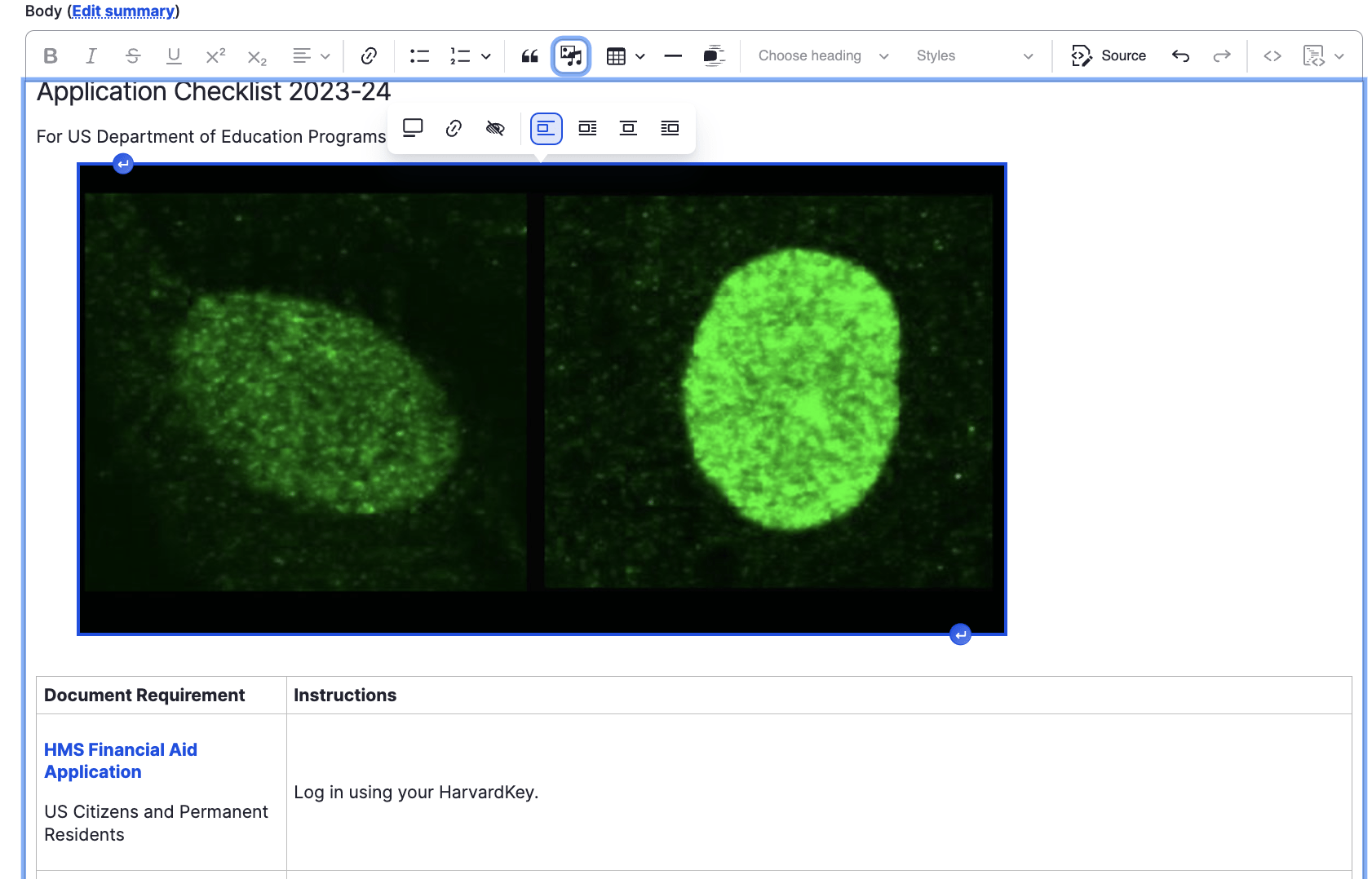
Task: Open Edit summary link
Action: (x=123, y=11)
